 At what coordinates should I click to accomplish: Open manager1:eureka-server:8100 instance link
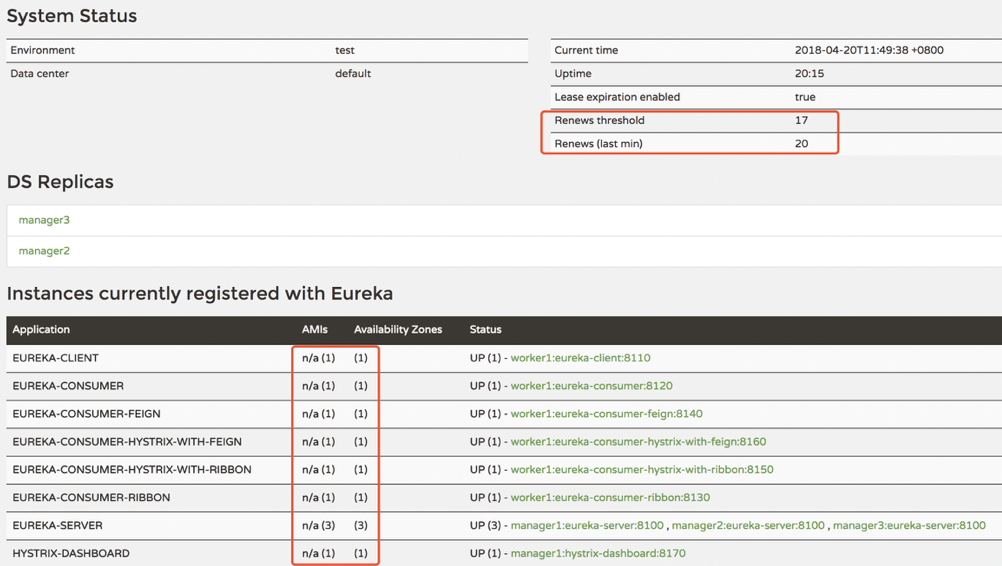point(587,525)
